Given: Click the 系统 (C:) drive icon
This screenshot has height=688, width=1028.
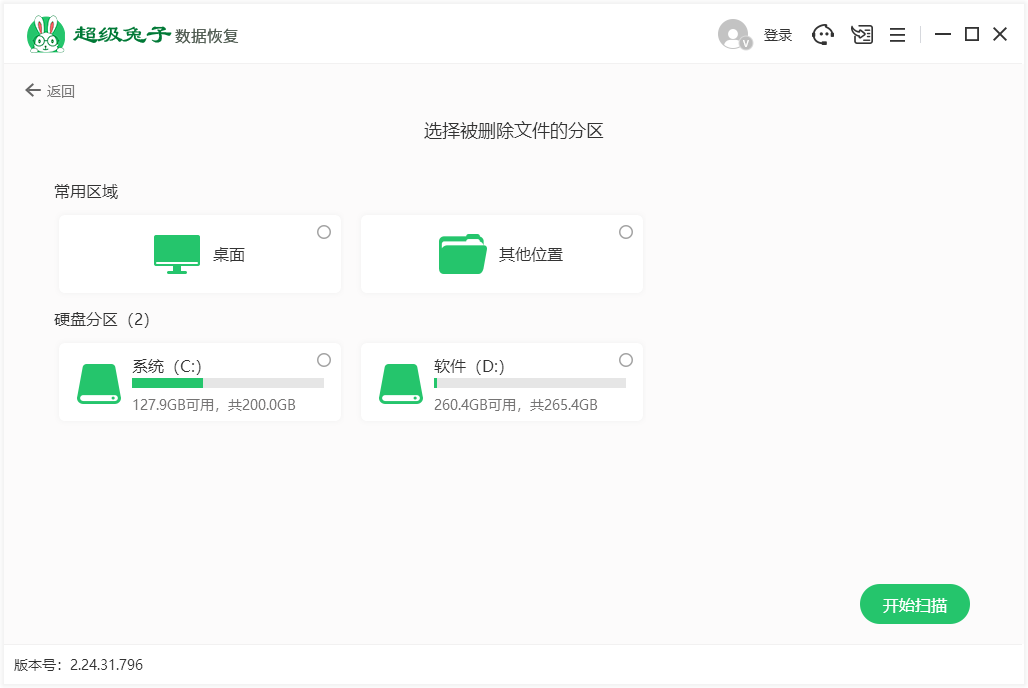Looking at the screenshot, I should [x=97, y=383].
